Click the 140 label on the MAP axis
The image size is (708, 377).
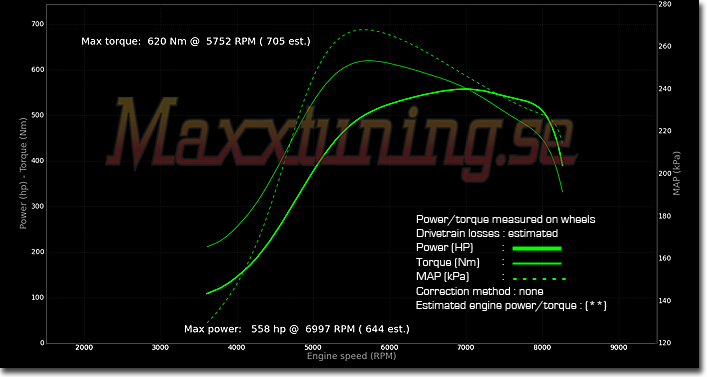click(665, 301)
